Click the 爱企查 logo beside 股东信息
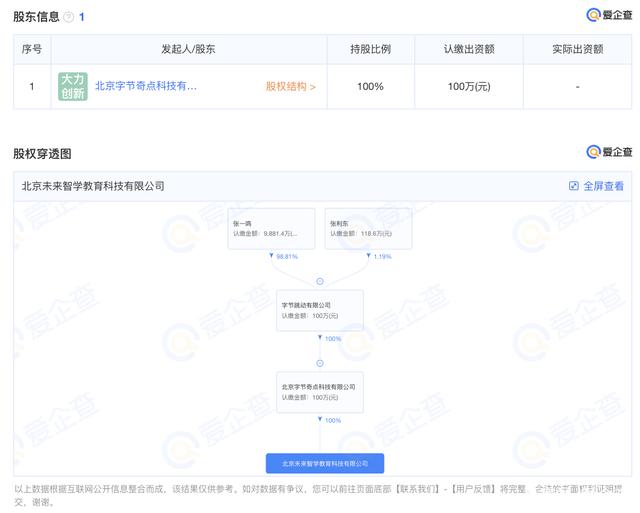 [x=609, y=15]
